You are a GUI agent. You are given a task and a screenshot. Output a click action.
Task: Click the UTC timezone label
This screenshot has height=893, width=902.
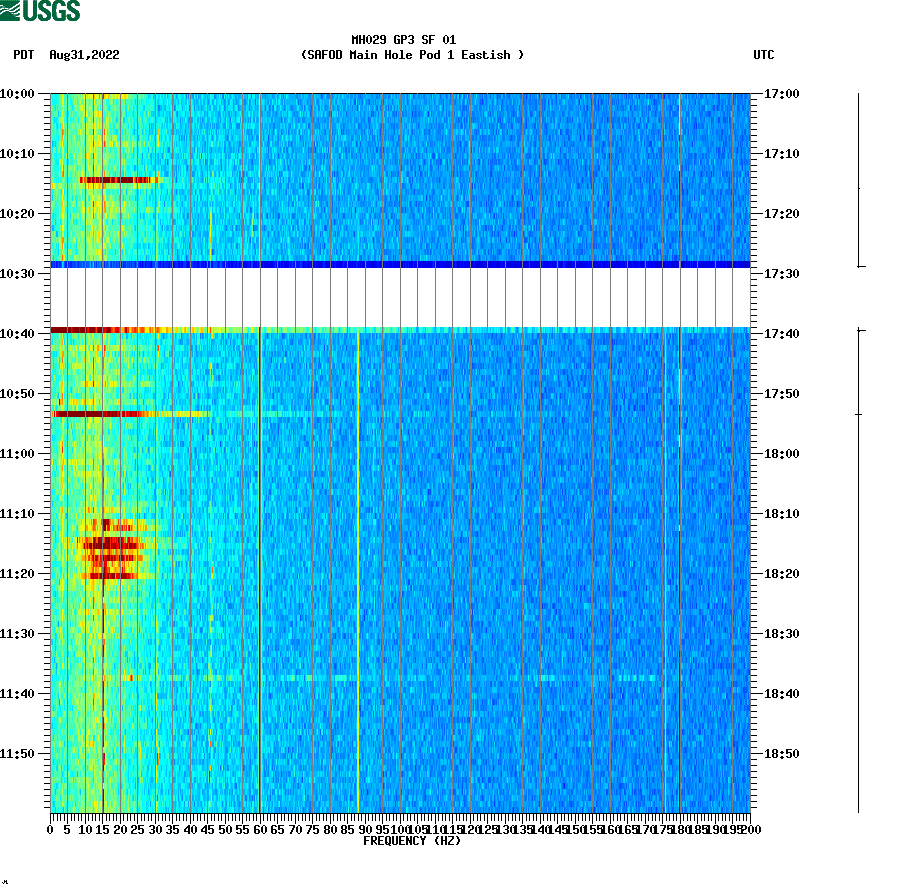766,56
